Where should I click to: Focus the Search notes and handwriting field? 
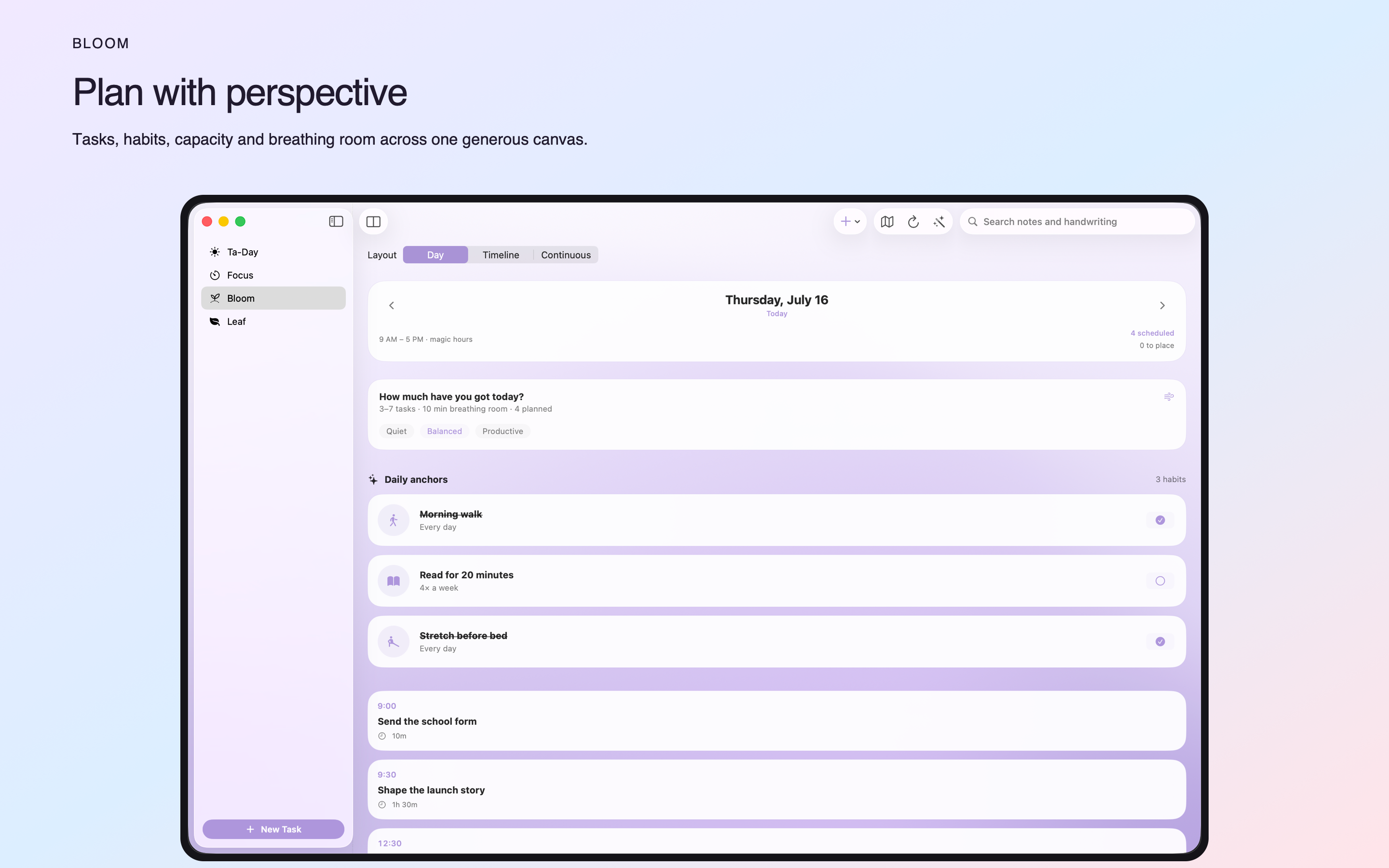[x=1077, y=222]
